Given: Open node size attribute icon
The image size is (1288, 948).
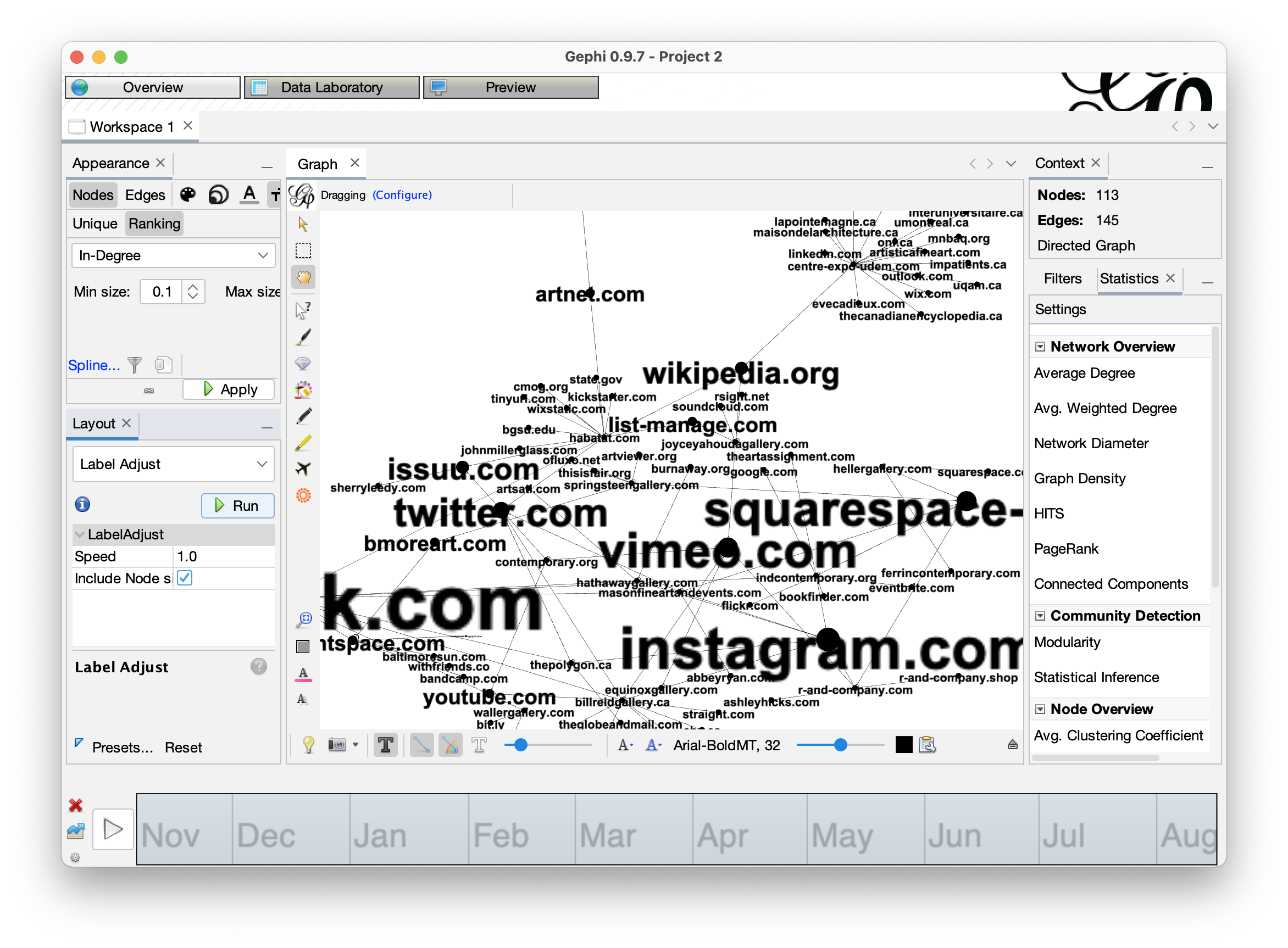Looking at the screenshot, I should [x=218, y=194].
